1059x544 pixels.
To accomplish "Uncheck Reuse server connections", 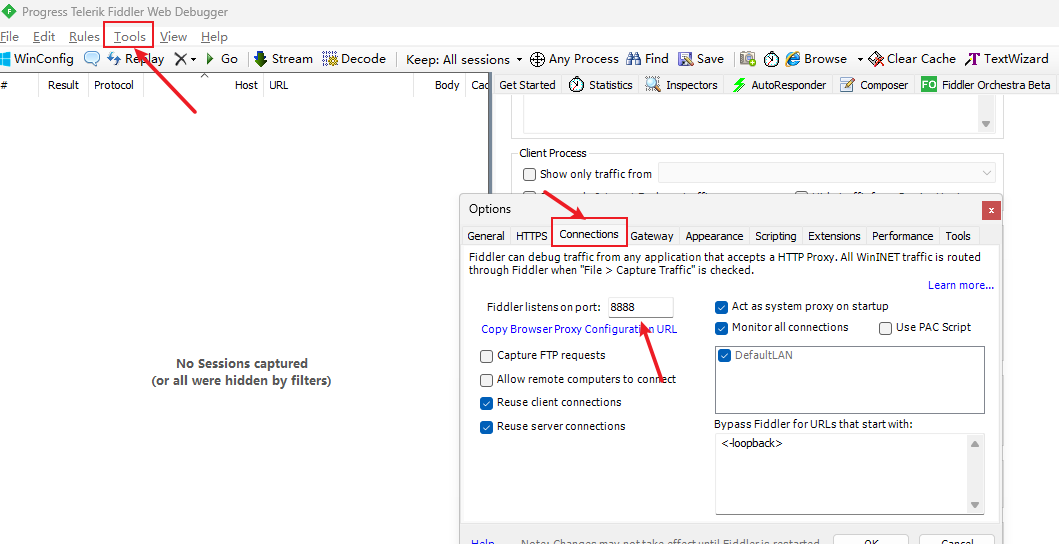I will click(486, 427).
